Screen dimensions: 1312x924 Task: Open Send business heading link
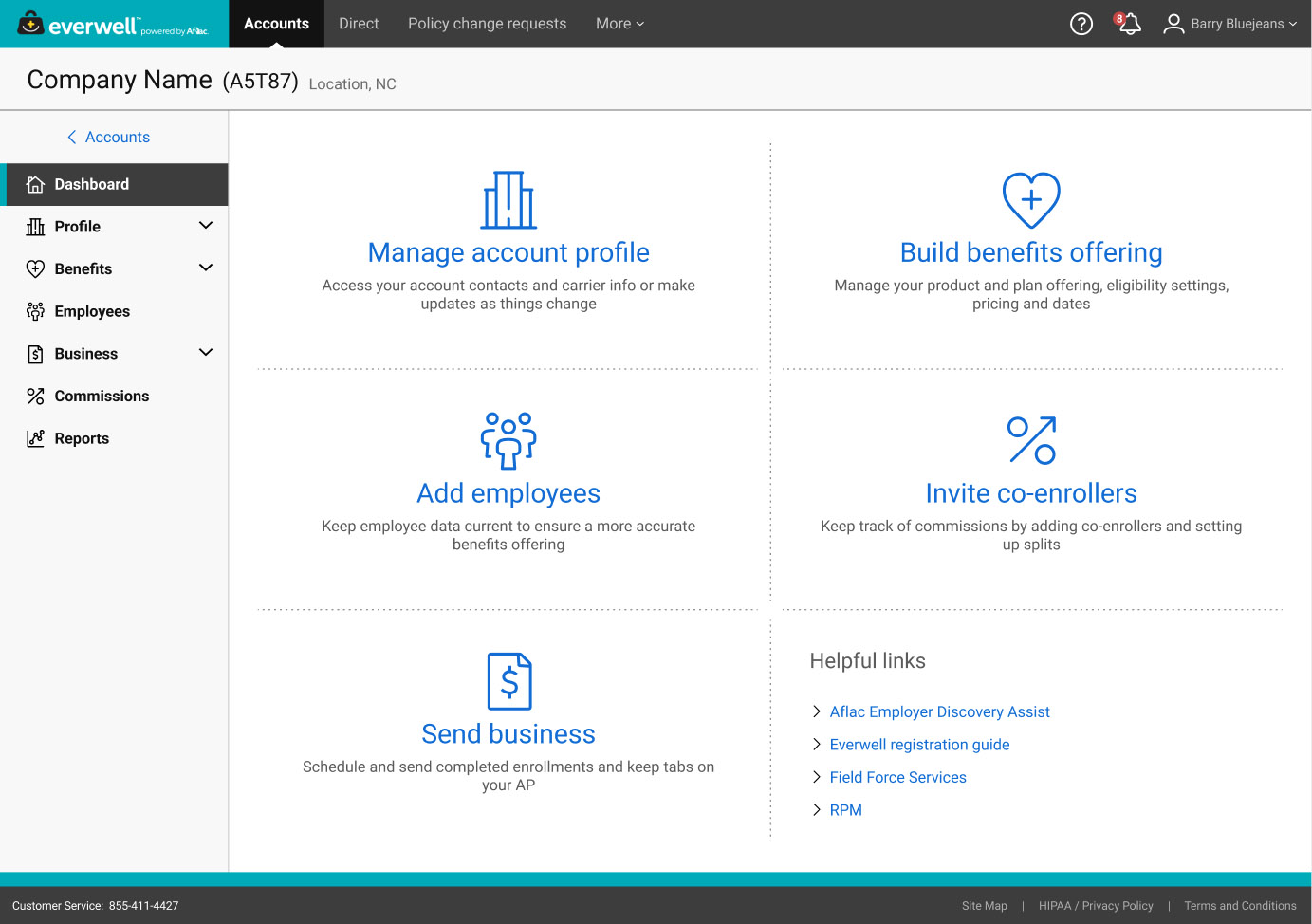(x=508, y=734)
